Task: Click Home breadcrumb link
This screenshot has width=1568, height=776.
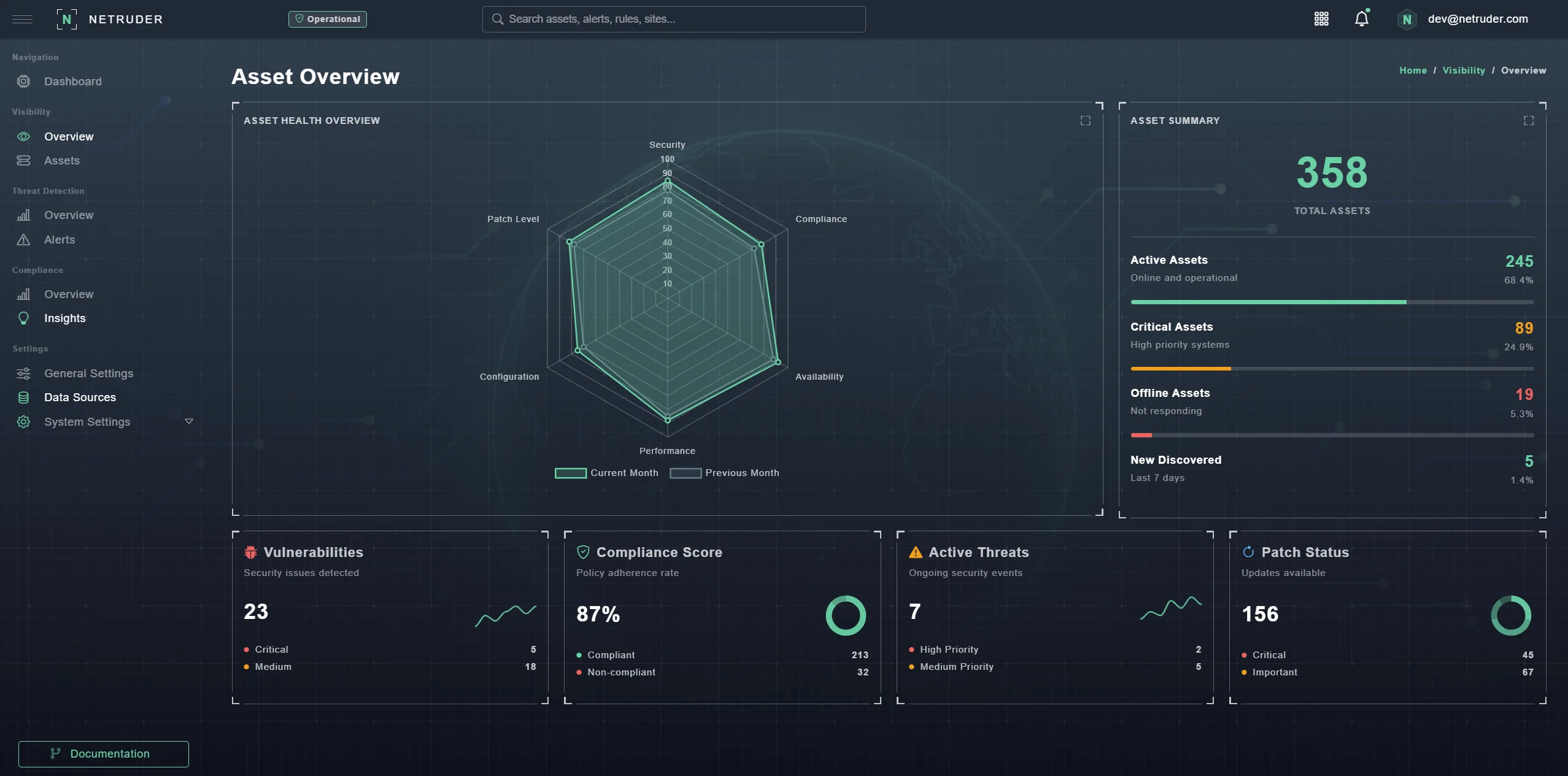Action: pyautogui.click(x=1413, y=71)
